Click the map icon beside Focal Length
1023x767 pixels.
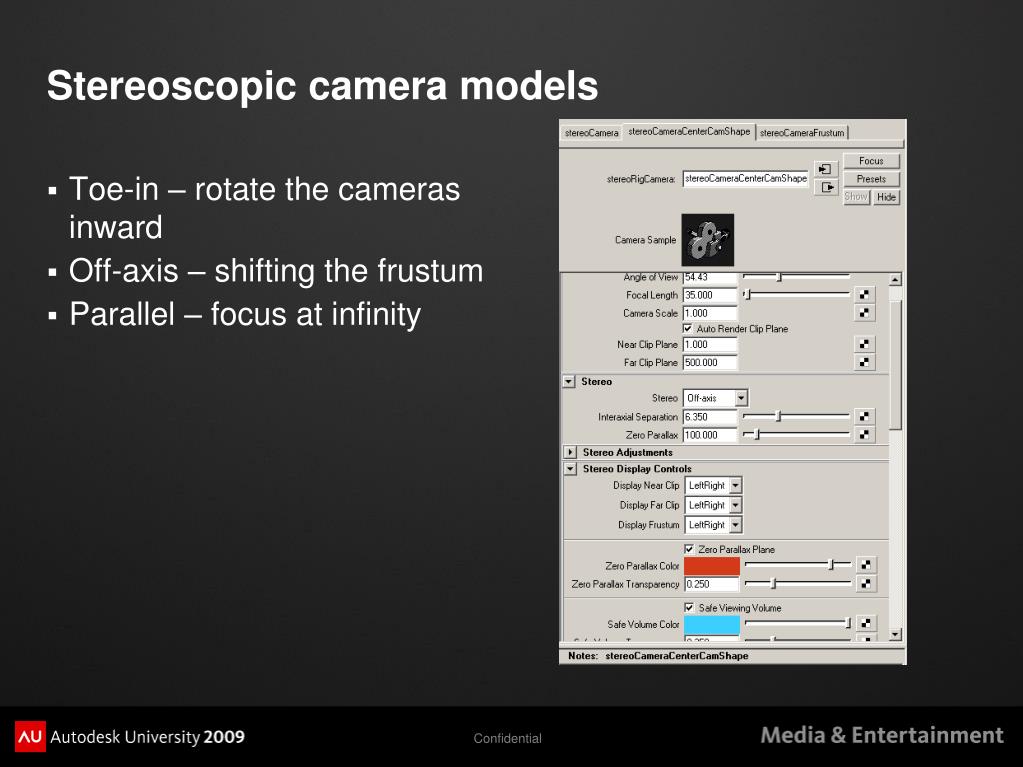[864, 295]
